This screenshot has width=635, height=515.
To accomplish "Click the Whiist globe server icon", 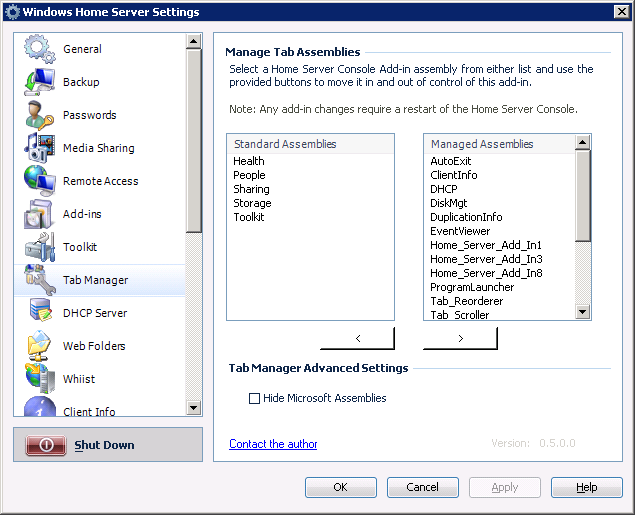I will (39, 379).
